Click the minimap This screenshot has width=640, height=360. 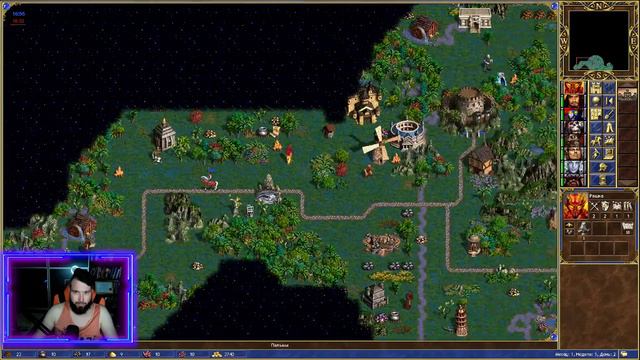(x=599, y=40)
